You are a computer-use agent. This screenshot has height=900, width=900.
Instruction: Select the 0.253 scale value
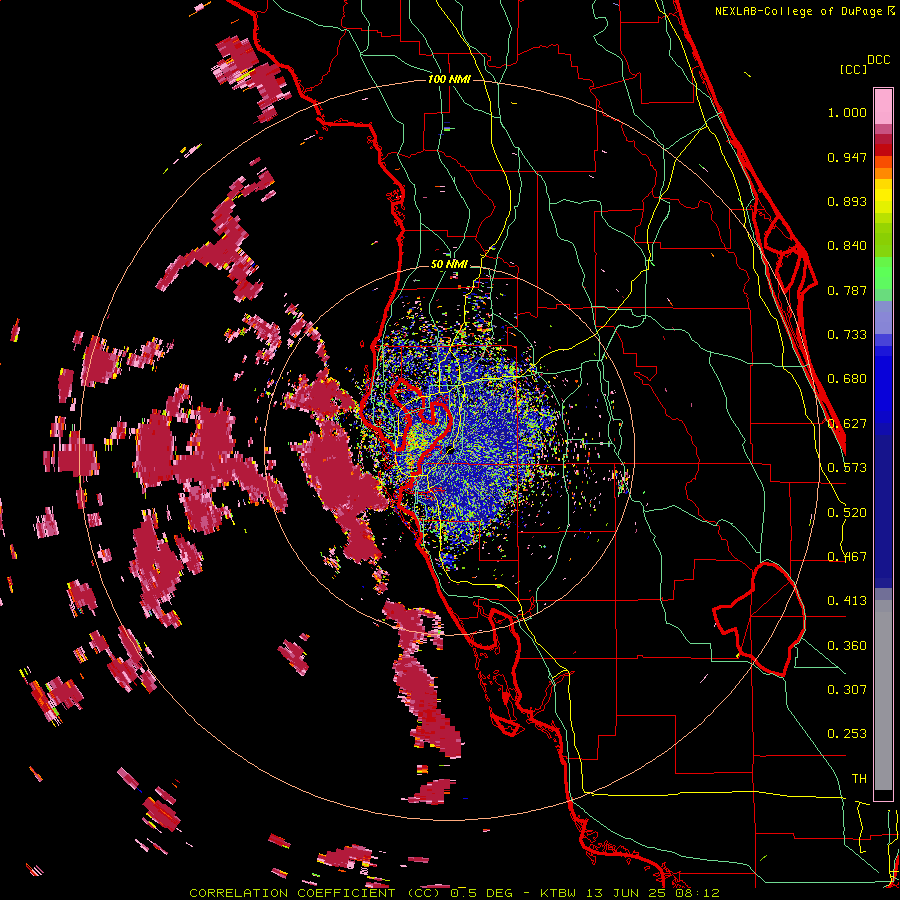pos(847,735)
